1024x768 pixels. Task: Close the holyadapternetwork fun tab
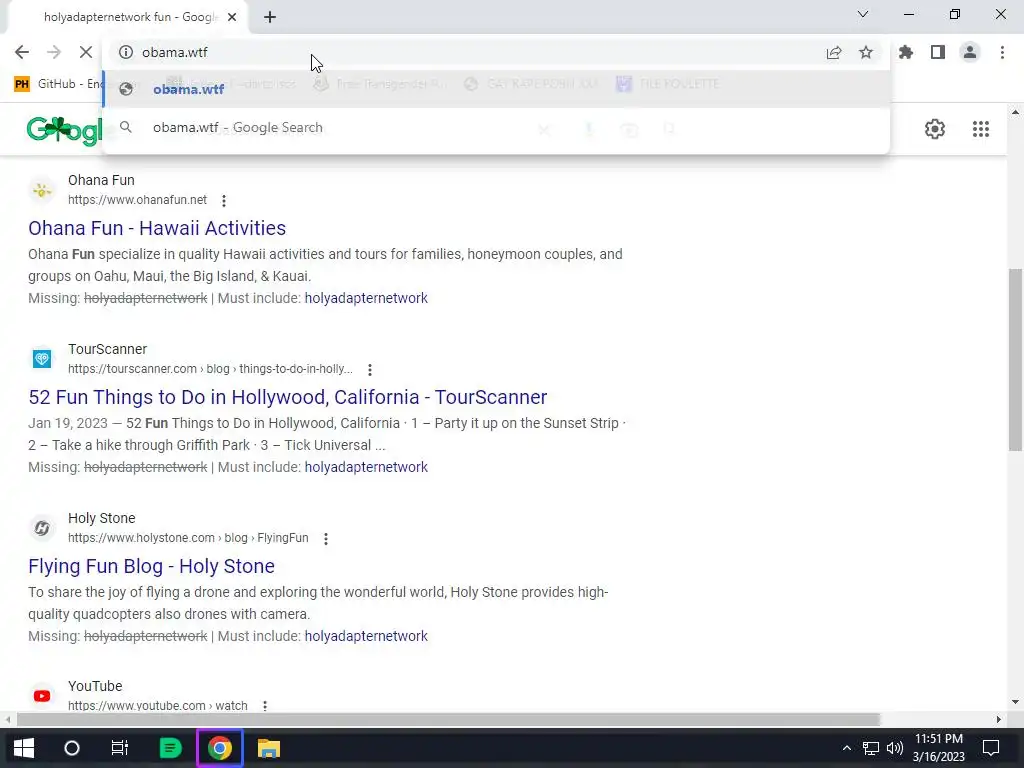[232, 17]
